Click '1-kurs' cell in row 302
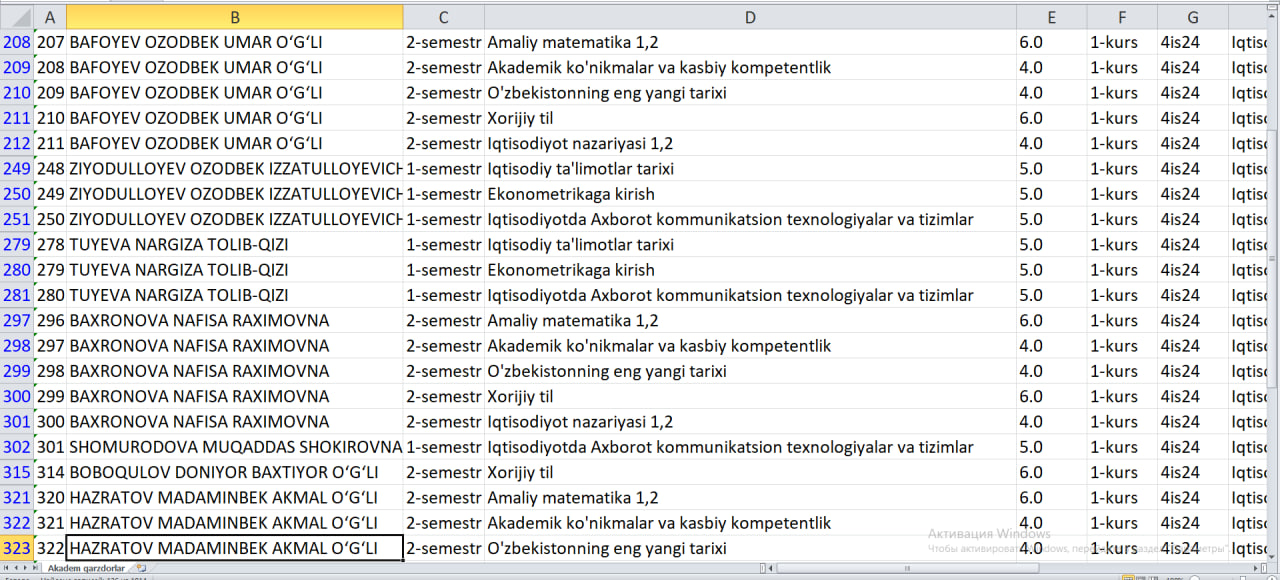This screenshot has width=1280, height=580. tap(1122, 447)
